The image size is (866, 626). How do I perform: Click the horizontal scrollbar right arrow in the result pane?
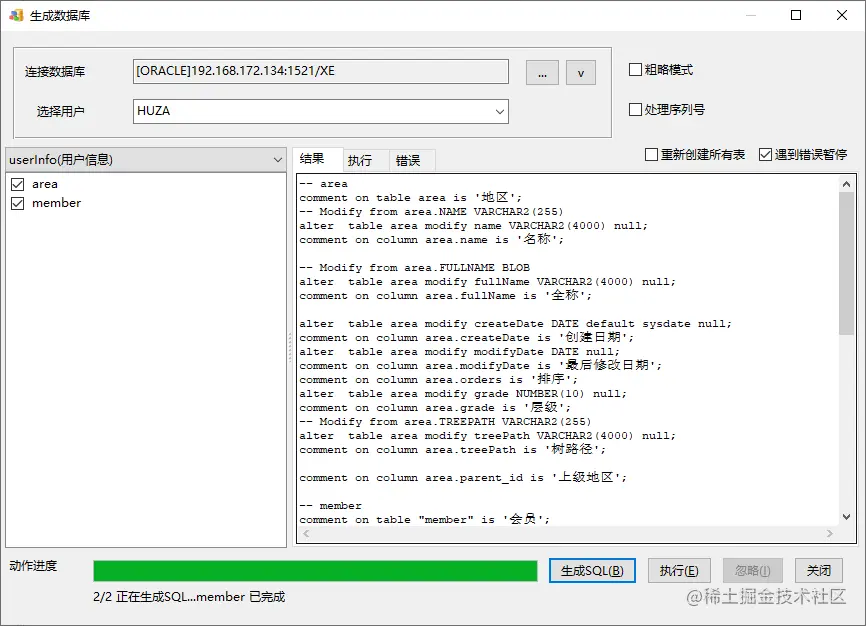pyautogui.click(x=830, y=533)
